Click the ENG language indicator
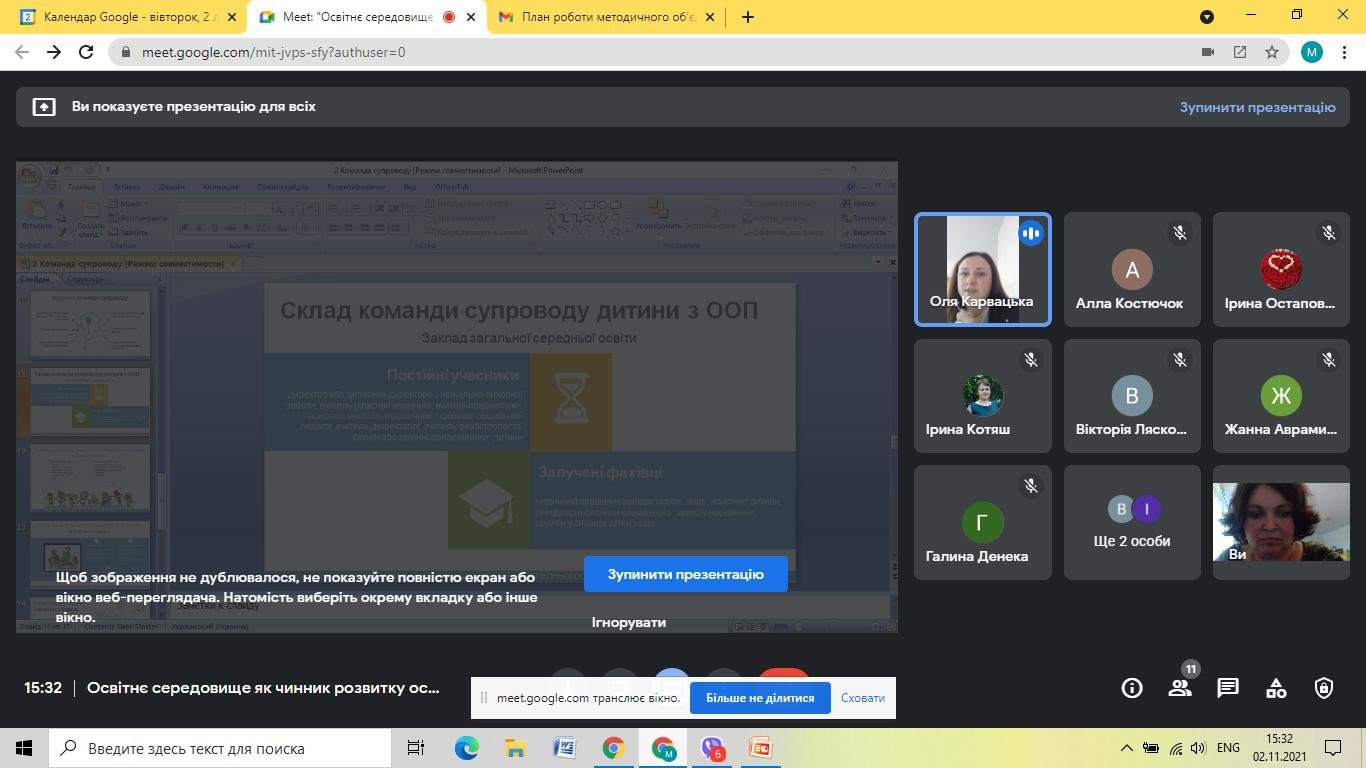The image size is (1366, 768). point(1229,748)
